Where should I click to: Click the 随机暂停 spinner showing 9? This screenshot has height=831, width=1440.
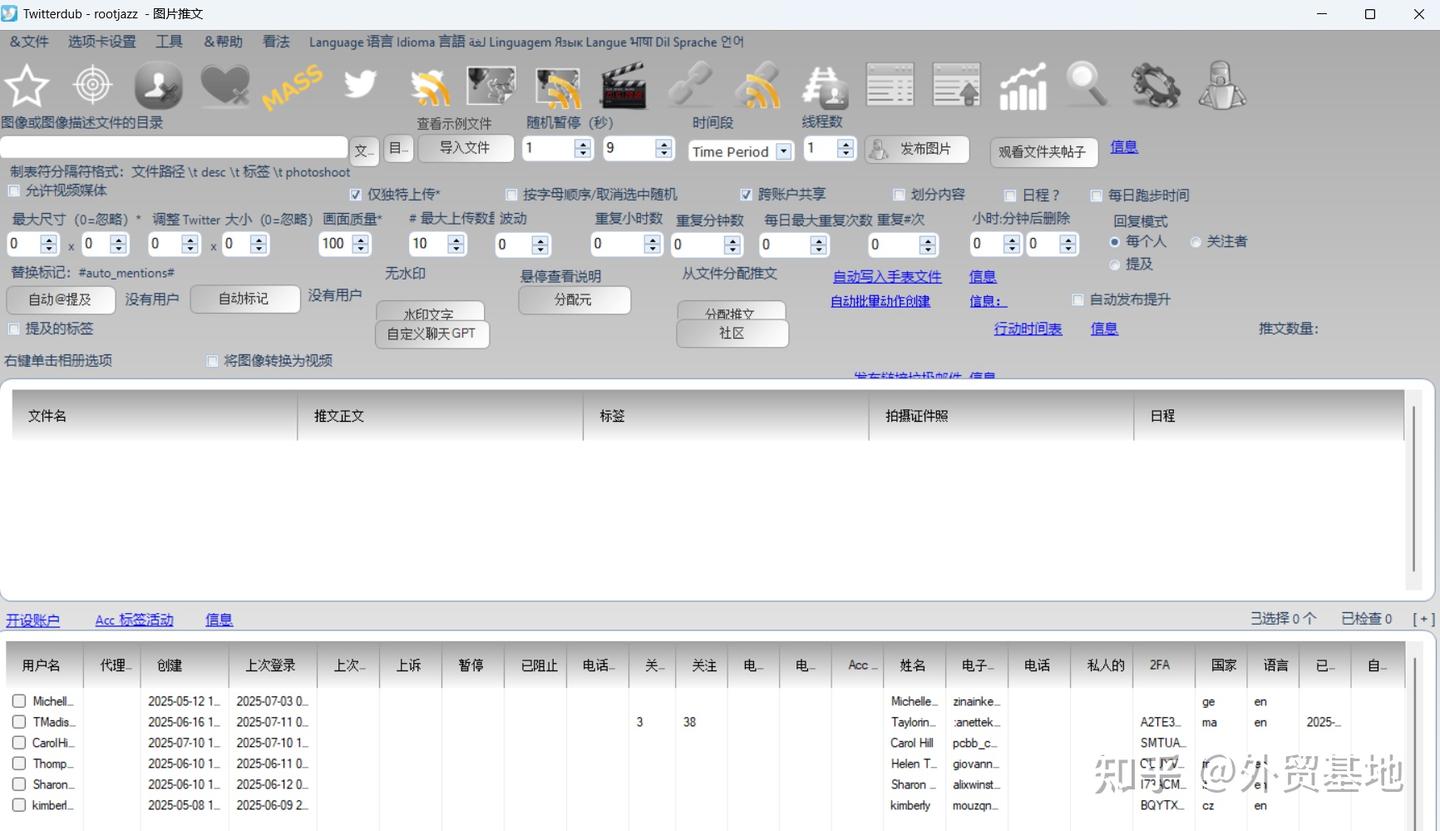[x=638, y=148]
